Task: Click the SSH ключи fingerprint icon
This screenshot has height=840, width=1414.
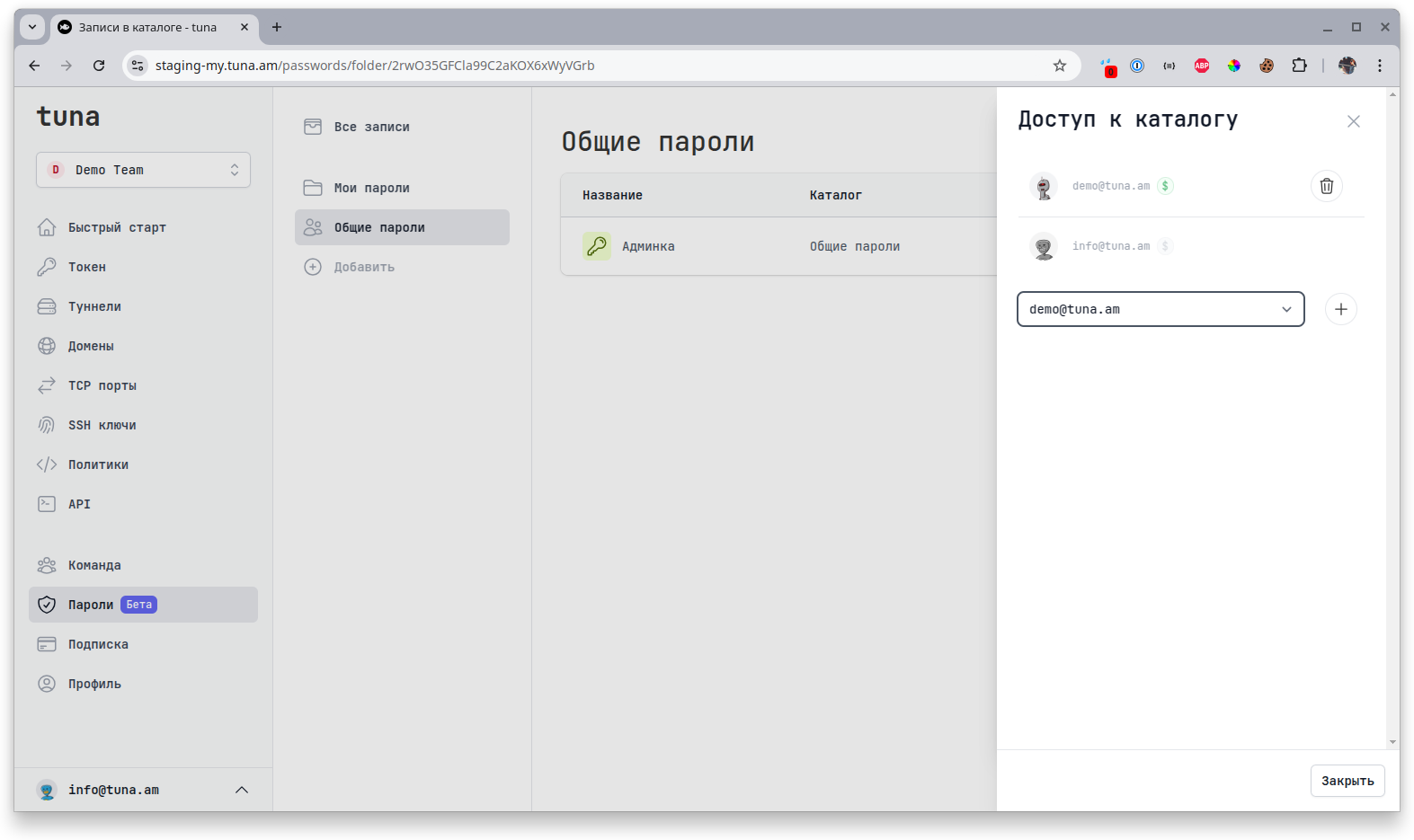Action: point(47,425)
